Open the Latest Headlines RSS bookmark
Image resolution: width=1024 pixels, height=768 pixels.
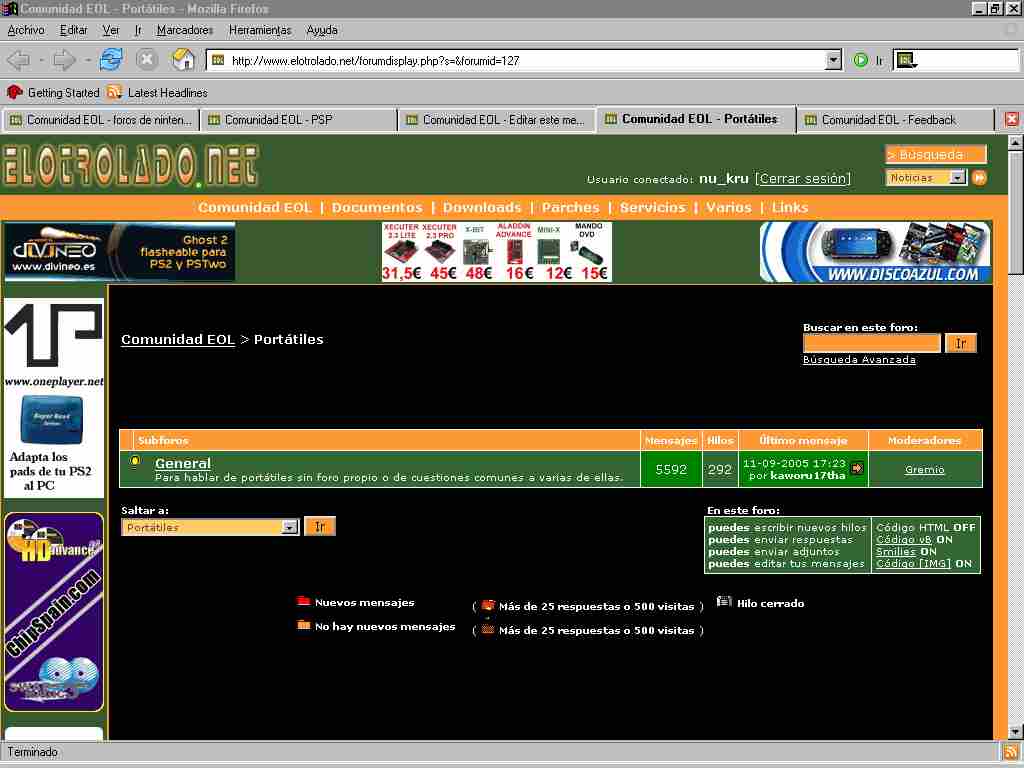157,92
